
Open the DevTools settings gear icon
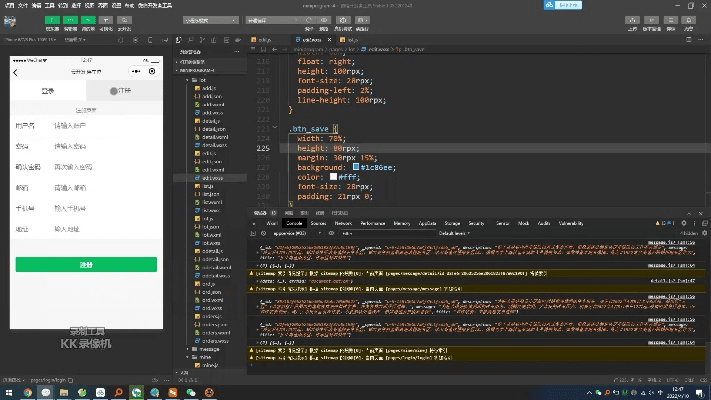click(684, 222)
